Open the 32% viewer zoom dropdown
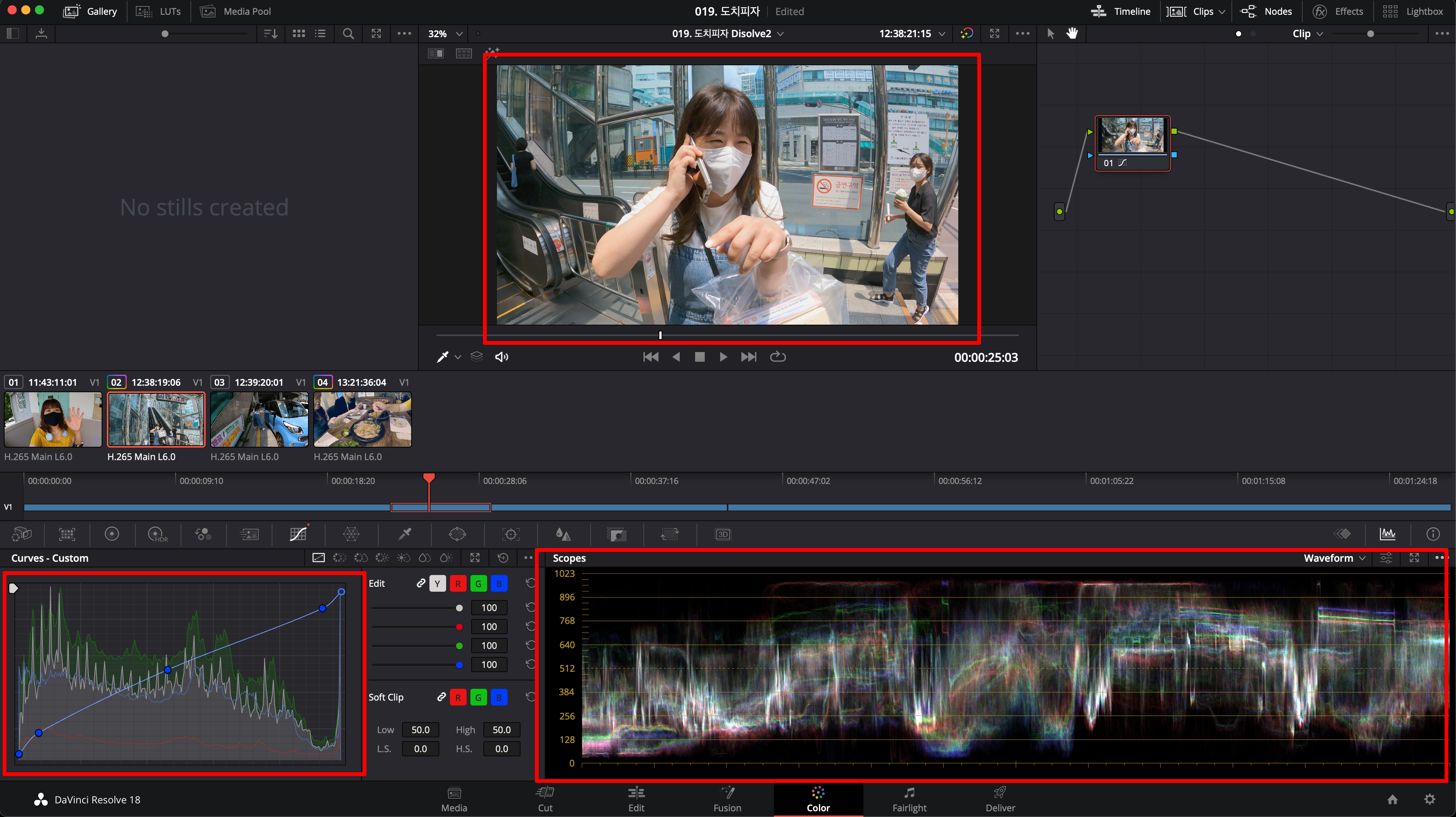The height and width of the screenshot is (817, 1456). click(x=445, y=33)
